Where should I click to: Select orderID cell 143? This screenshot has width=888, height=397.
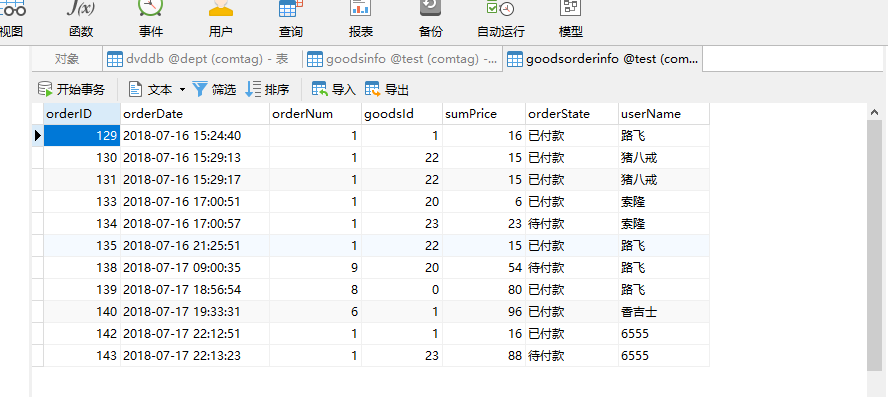coord(82,356)
